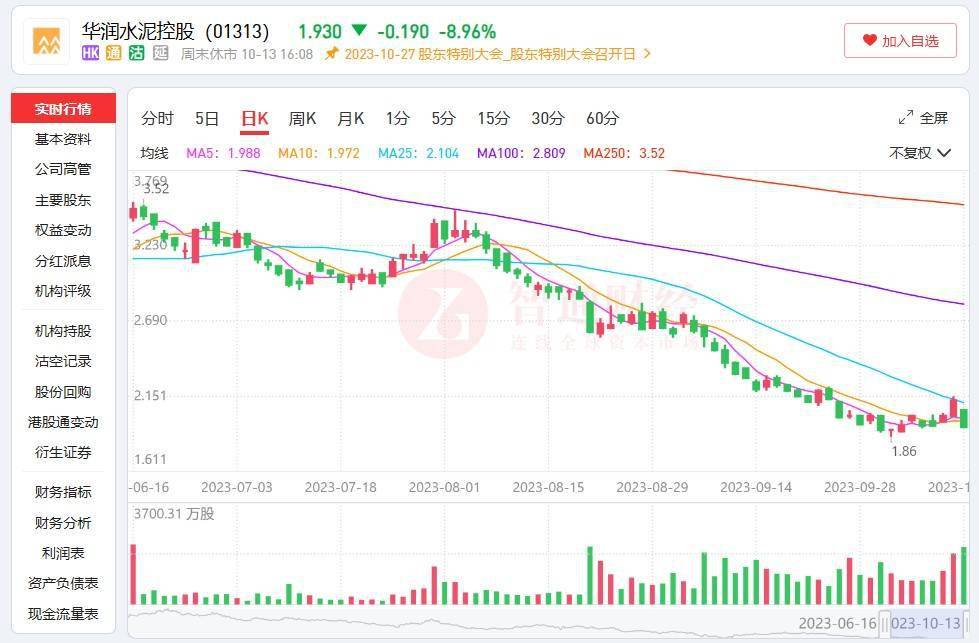Image resolution: width=979 pixels, height=643 pixels.
Task: Switch to 30分 interval tab
Action: coord(548,118)
